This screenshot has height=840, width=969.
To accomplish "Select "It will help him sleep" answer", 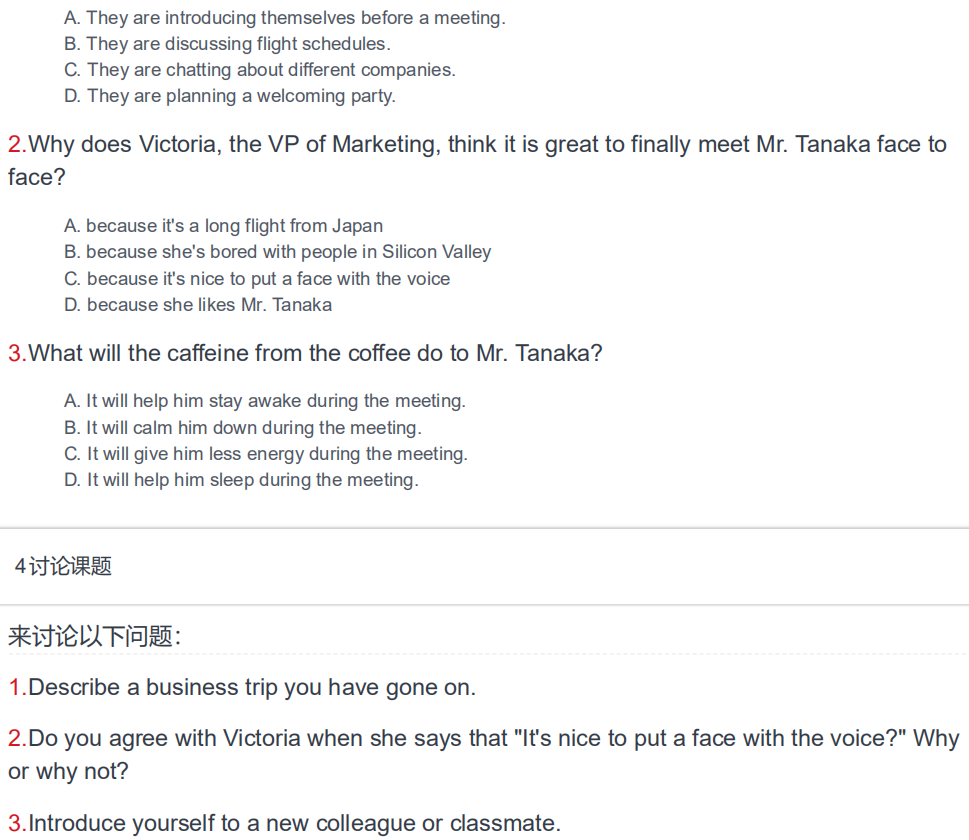I will tap(241, 480).
